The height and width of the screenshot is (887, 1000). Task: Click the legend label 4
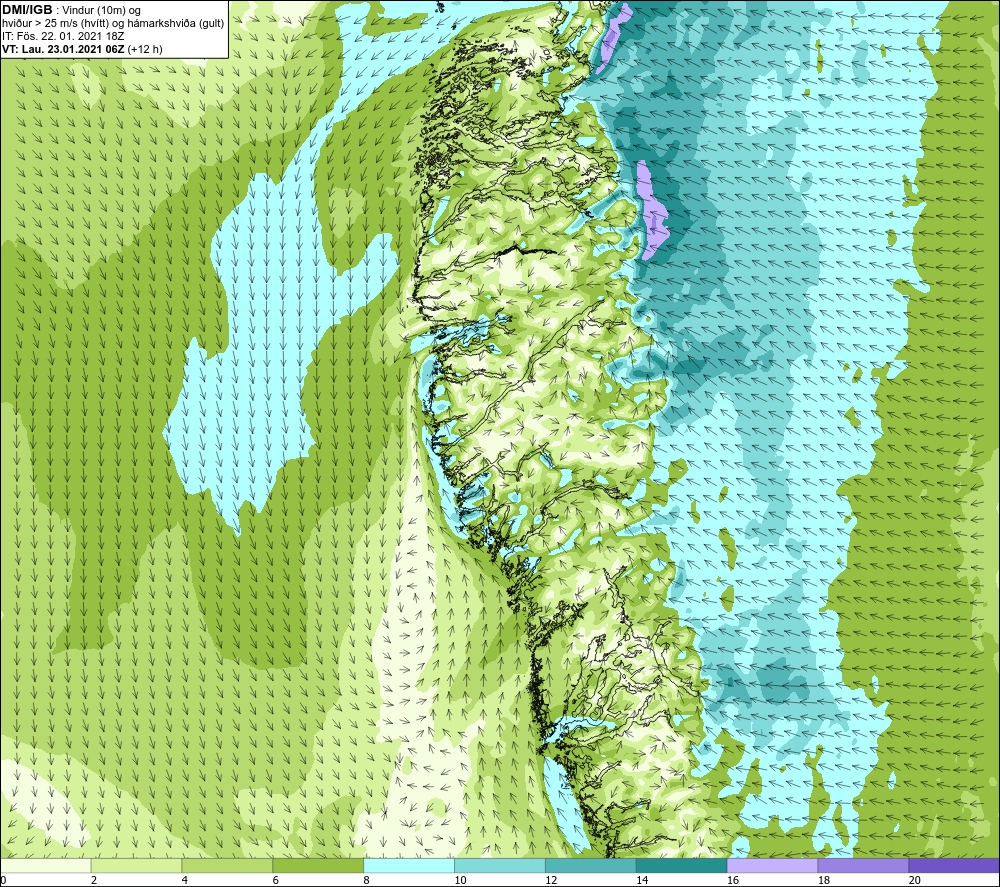click(x=185, y=880)
